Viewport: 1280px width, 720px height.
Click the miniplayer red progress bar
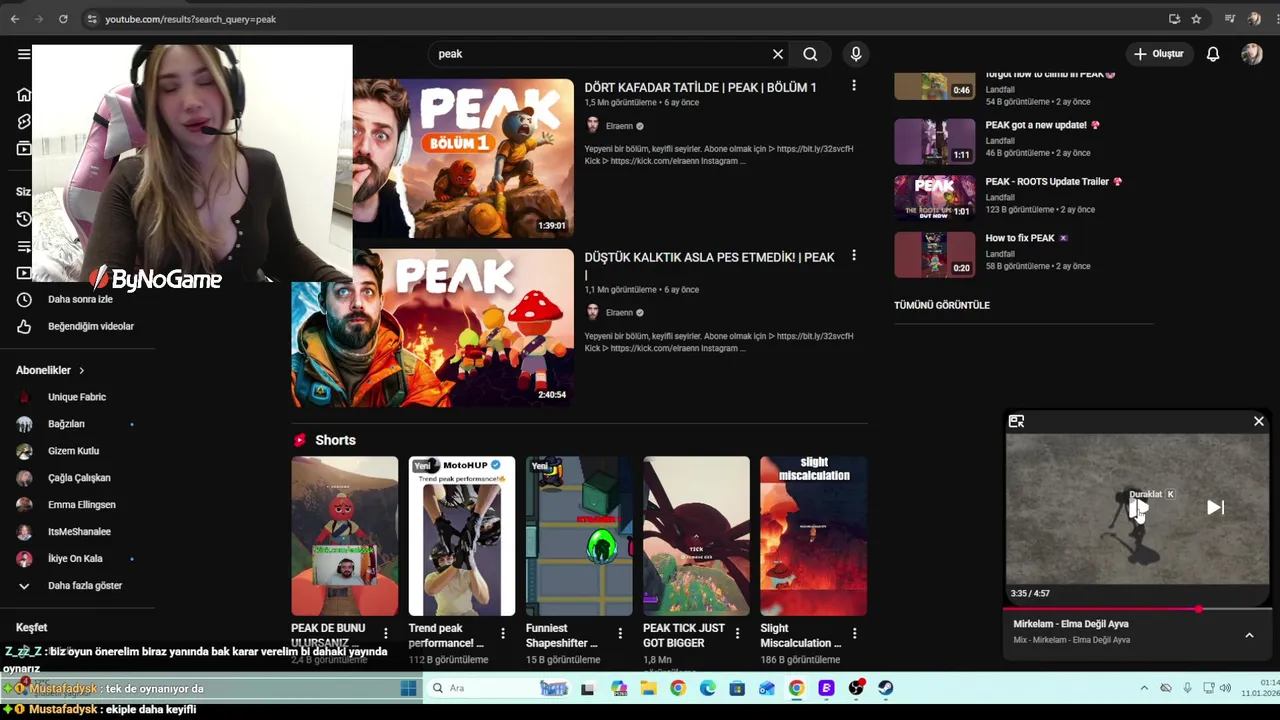tap(1138, 608)
